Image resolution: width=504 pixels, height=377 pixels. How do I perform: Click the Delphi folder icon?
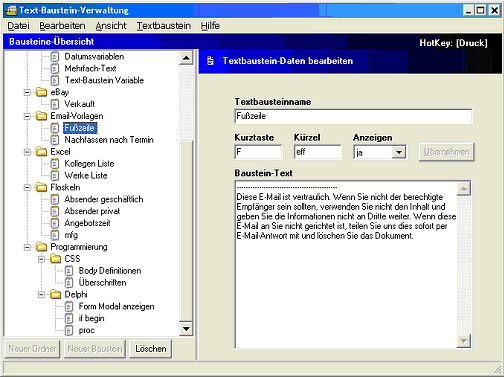coord(55,294)
